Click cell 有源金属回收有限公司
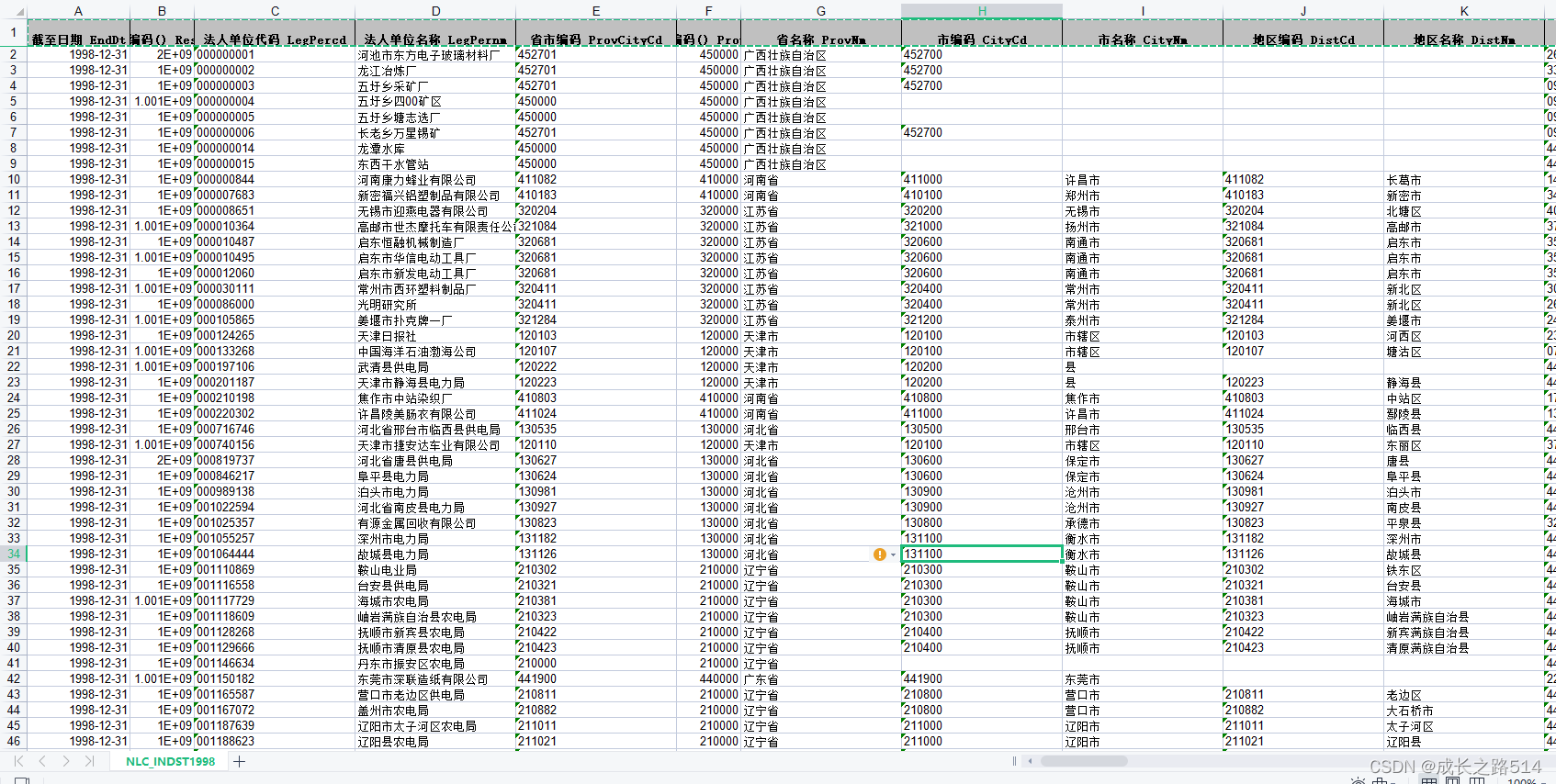 coord(435,523)
